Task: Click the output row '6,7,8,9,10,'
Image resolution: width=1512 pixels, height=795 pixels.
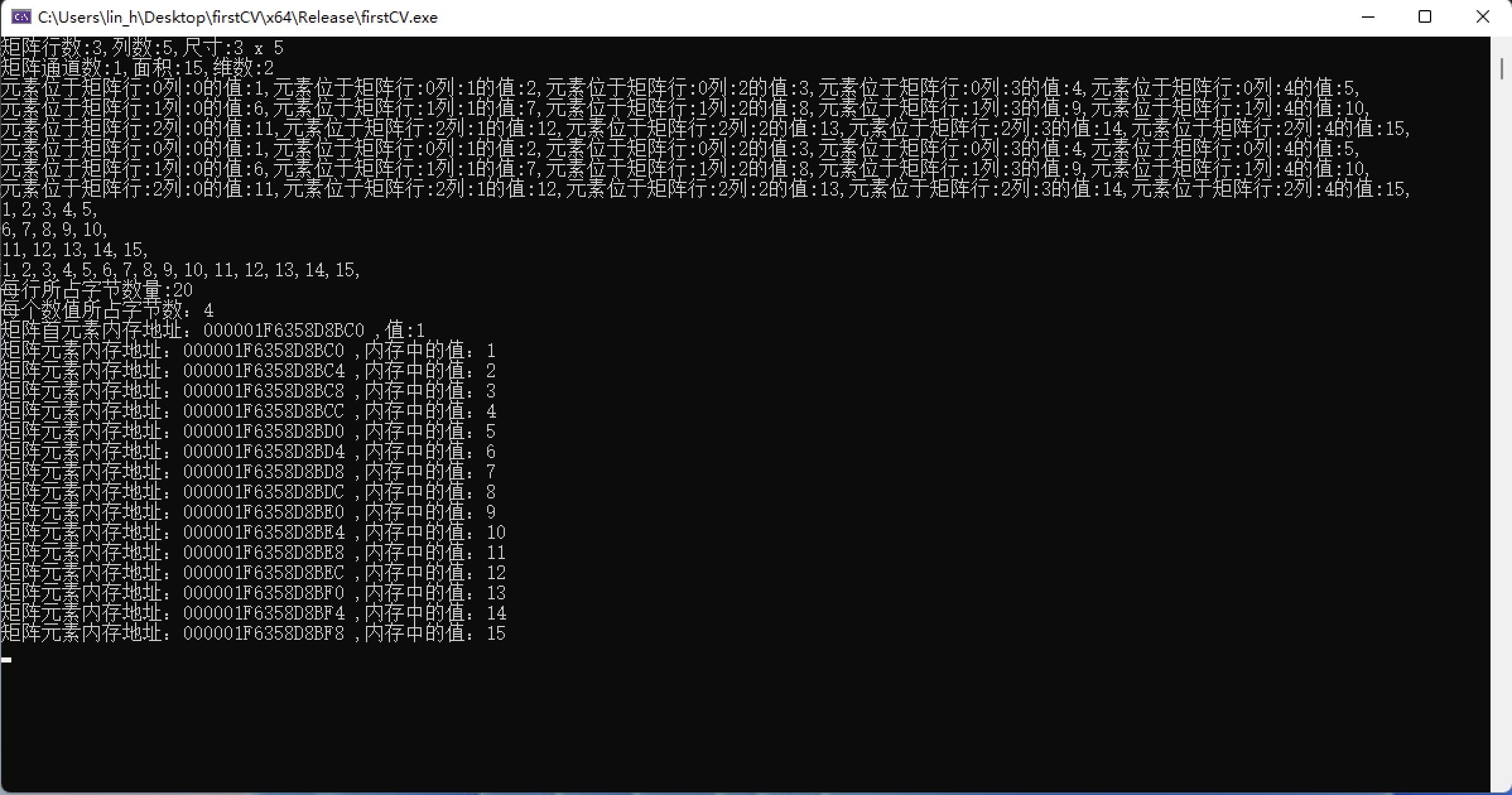Action: [54, 230]
